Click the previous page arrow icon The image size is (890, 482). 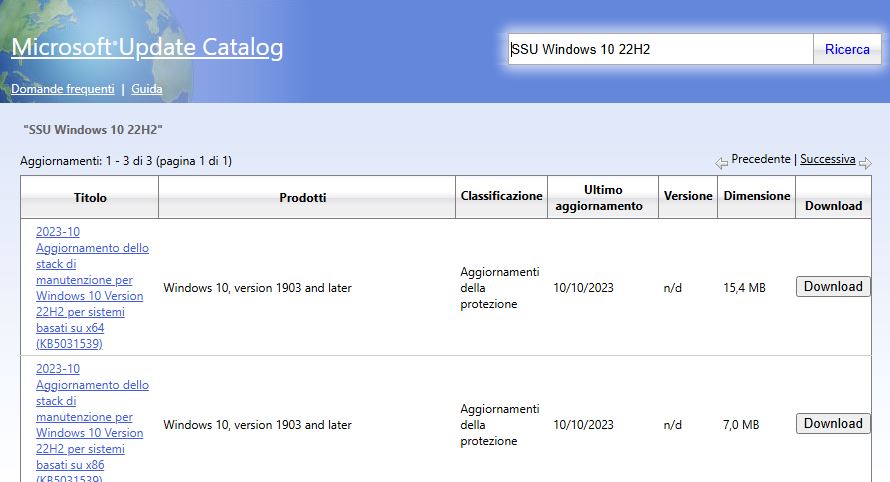tap(721, 164)
